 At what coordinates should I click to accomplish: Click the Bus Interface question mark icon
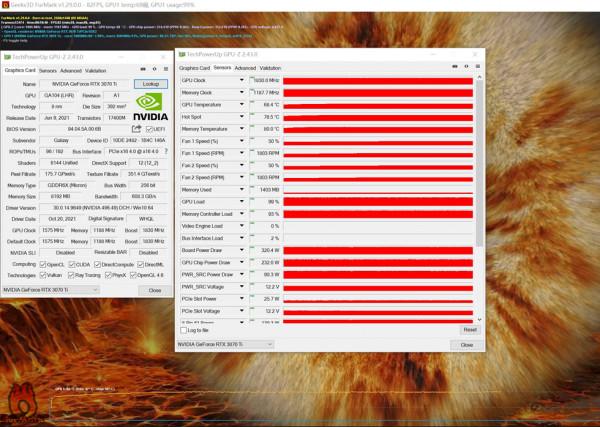pos(165,151)
